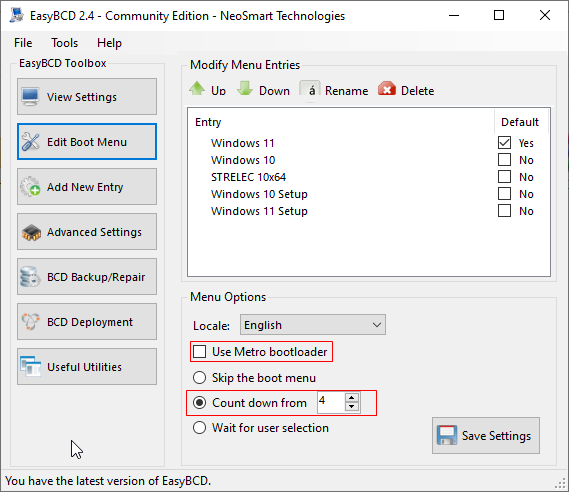Click the green Up arrow icon
The image size is (569, 492).
pyautogui.click(x=197, y=88)
